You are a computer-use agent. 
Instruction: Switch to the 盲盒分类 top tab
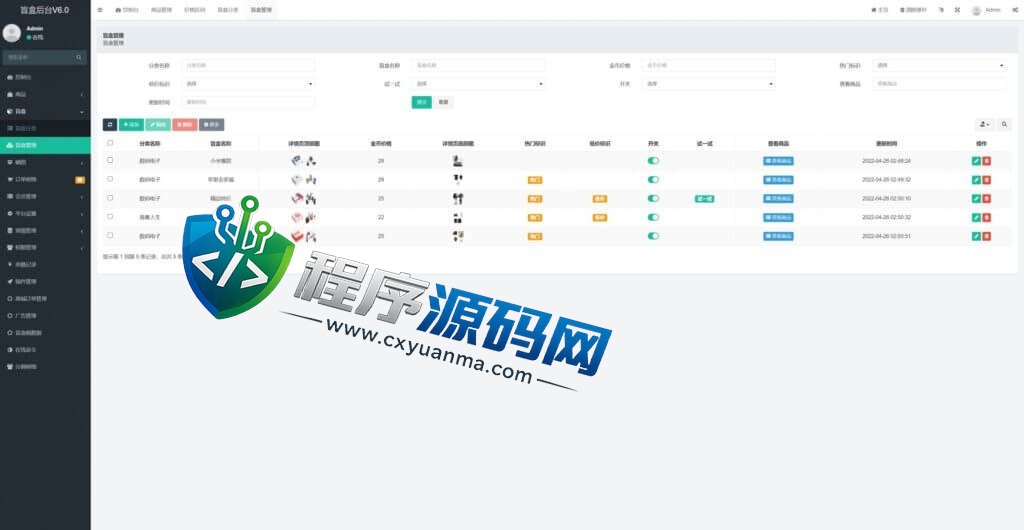coord(227,10)
